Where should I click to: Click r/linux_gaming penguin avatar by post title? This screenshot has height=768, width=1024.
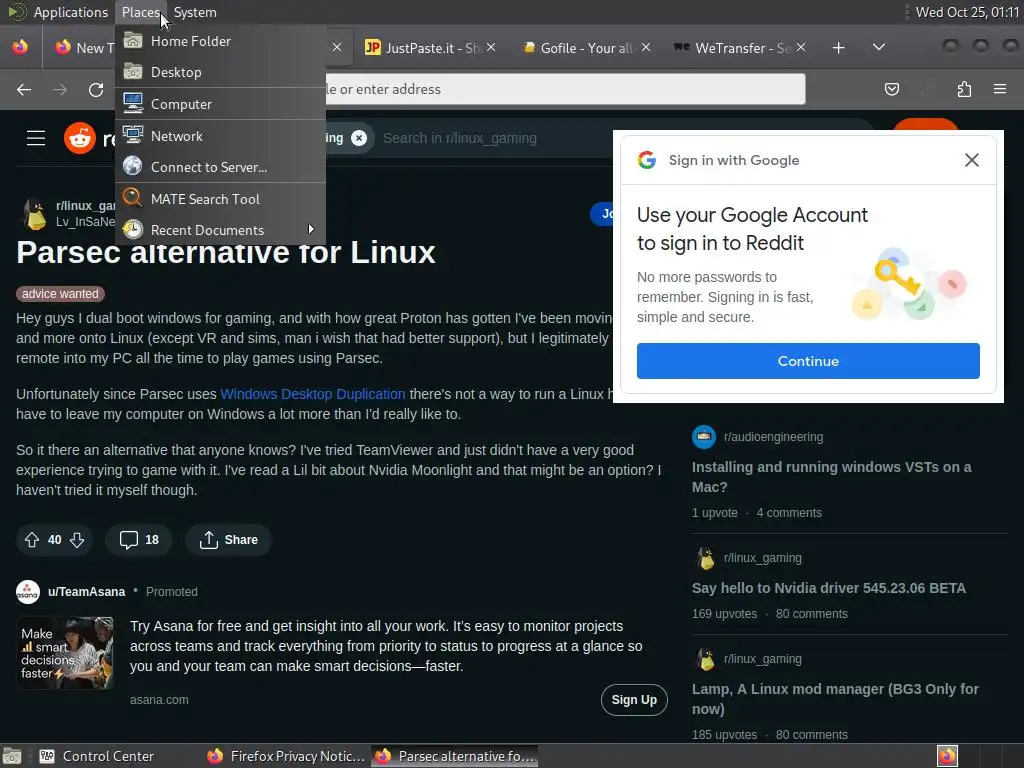click(x=35, y=214)
